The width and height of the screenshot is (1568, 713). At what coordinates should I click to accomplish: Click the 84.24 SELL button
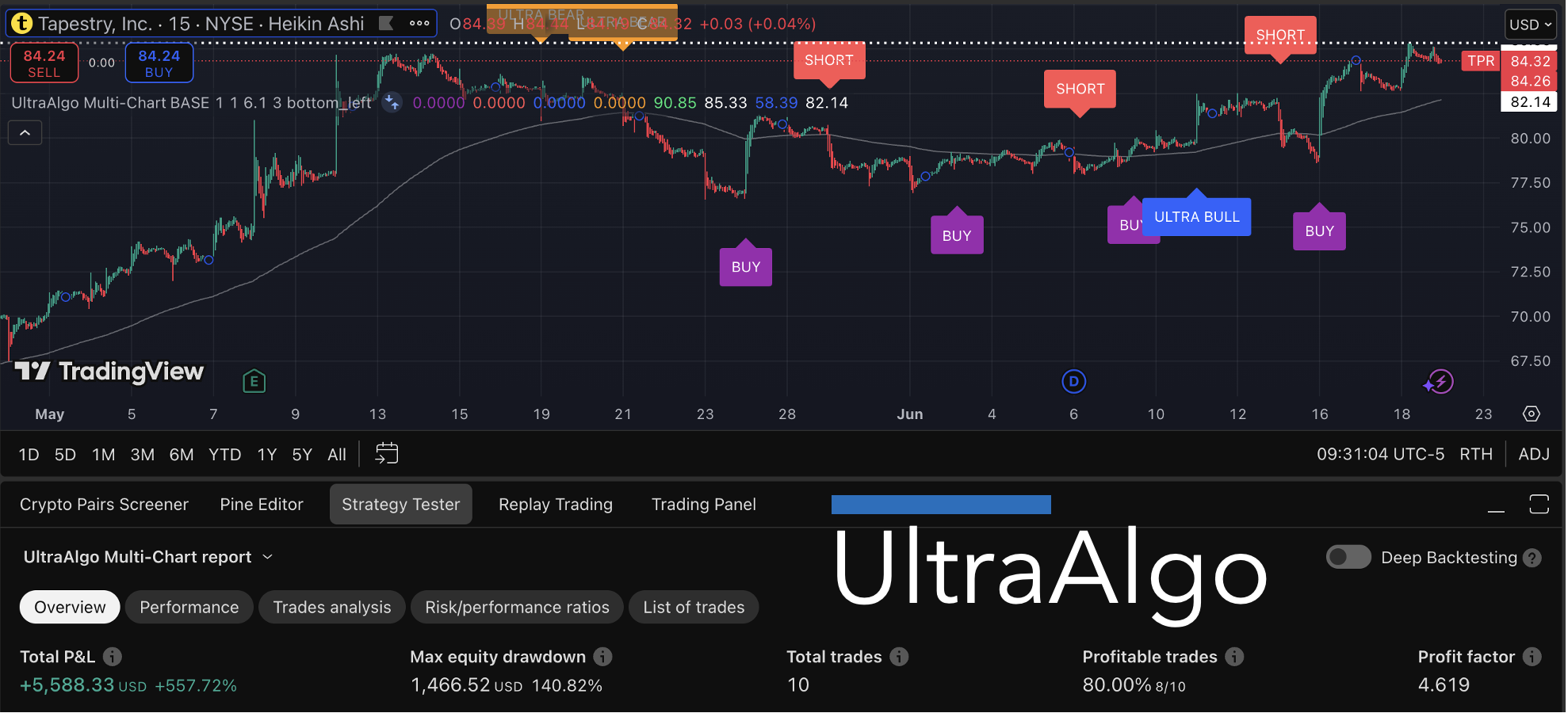click(x=44, y=63)
